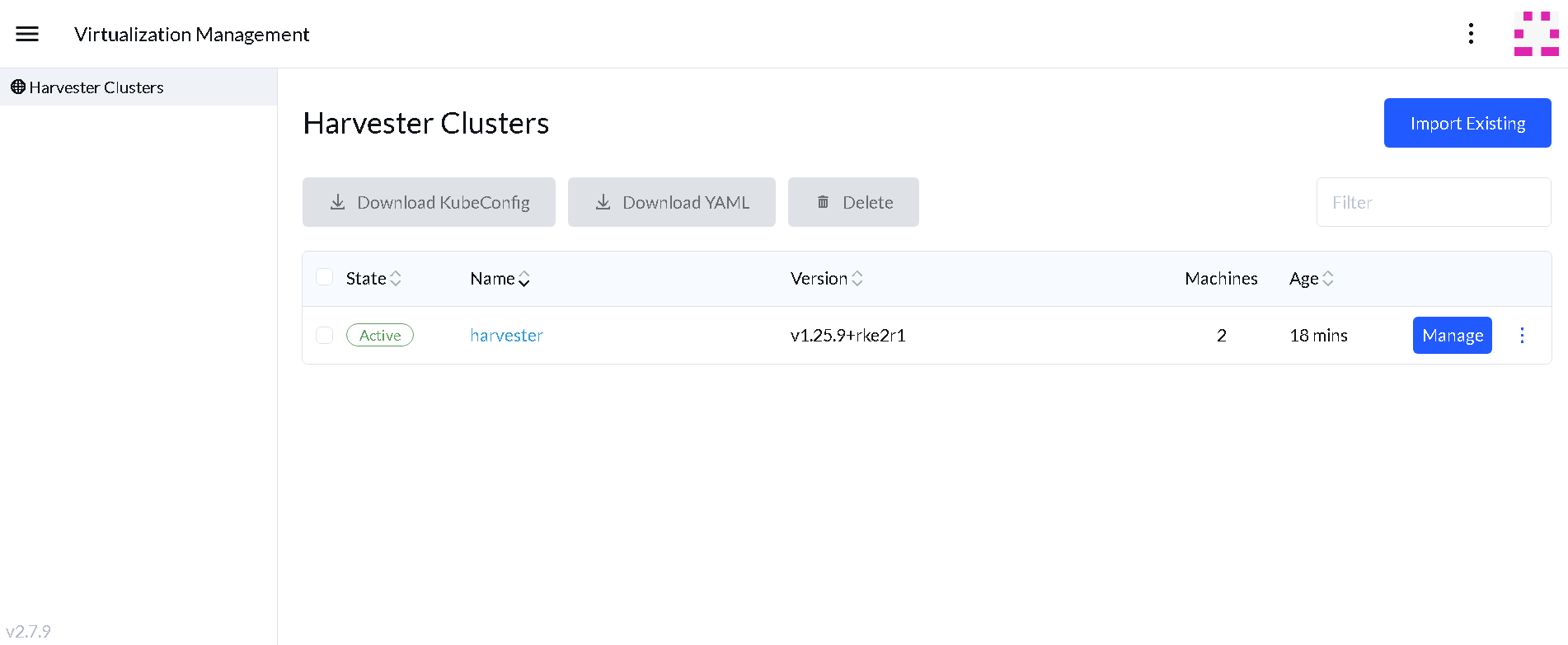Viewport: 1568px width, 645px height.
Task: Focus the Filter input field
Action: [x=1434, y=202]
